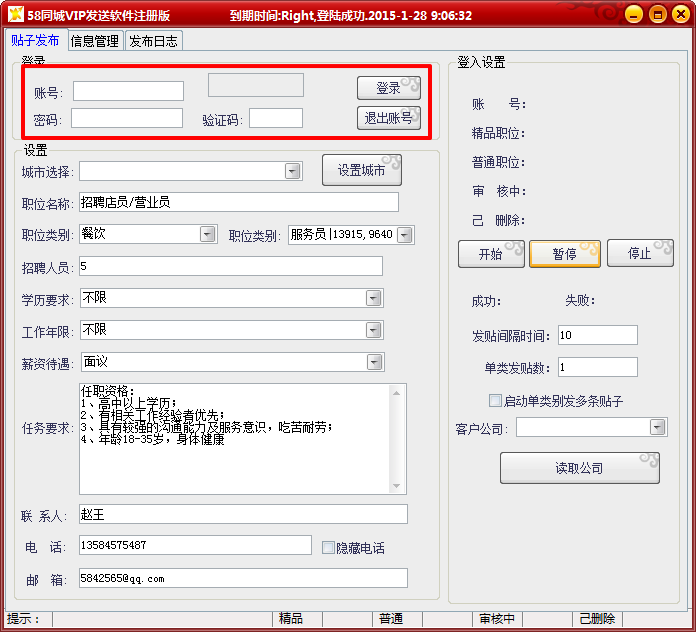This screenshot has height=632, width=696.
Task: Click the 审 核中 label in 登入设置
Action: (499, 191)
